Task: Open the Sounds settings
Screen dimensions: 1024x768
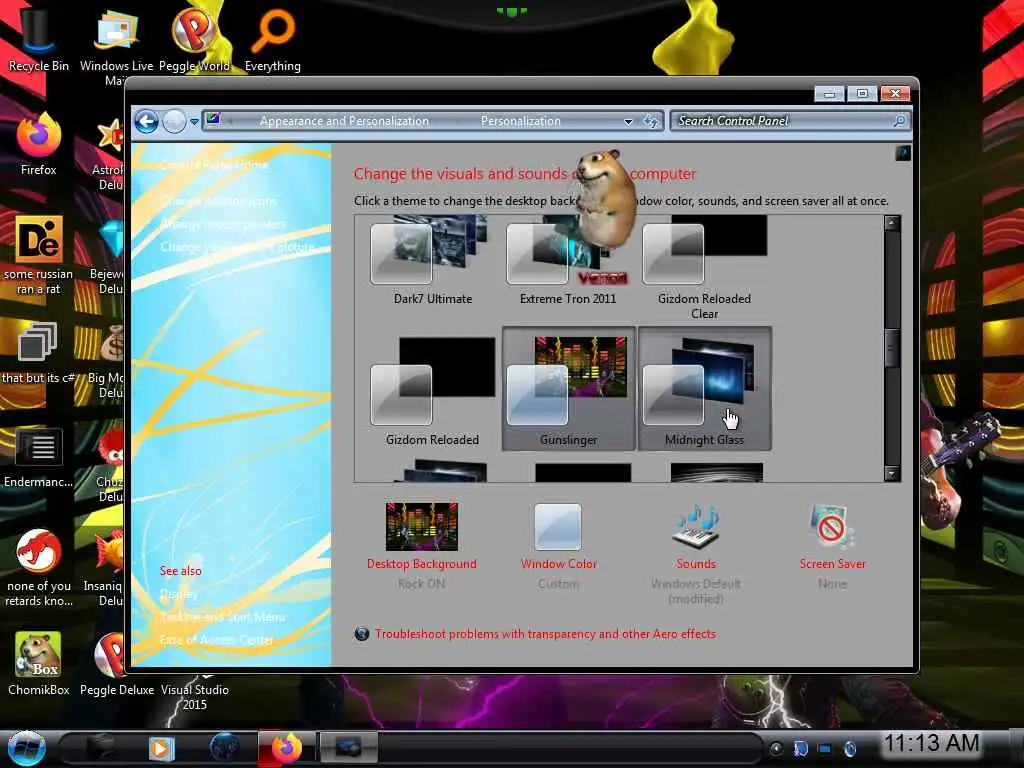Action: click(696, 552)
